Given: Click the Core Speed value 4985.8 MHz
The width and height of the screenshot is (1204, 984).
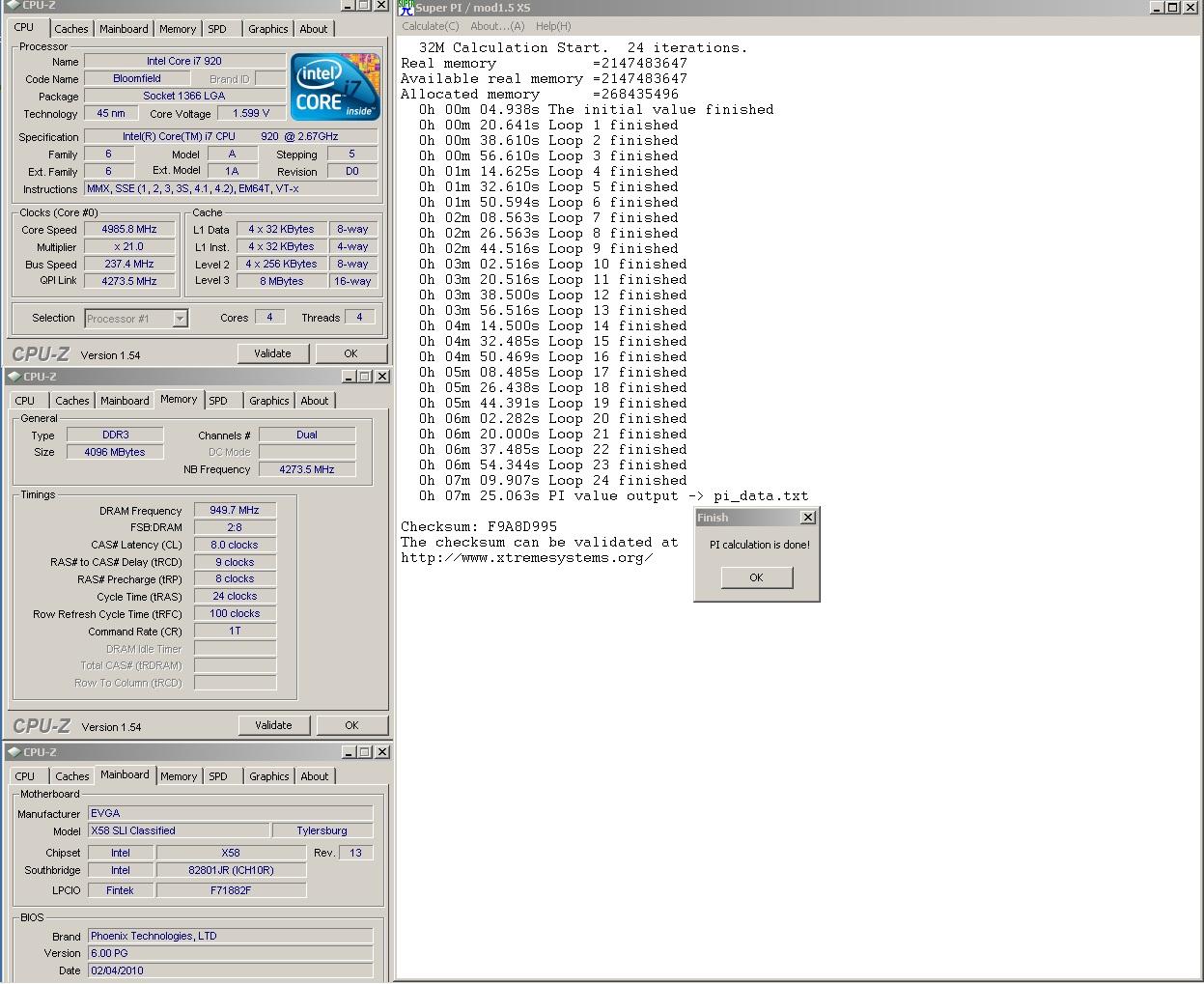Looking at the screenshot, I should point(128,229).
